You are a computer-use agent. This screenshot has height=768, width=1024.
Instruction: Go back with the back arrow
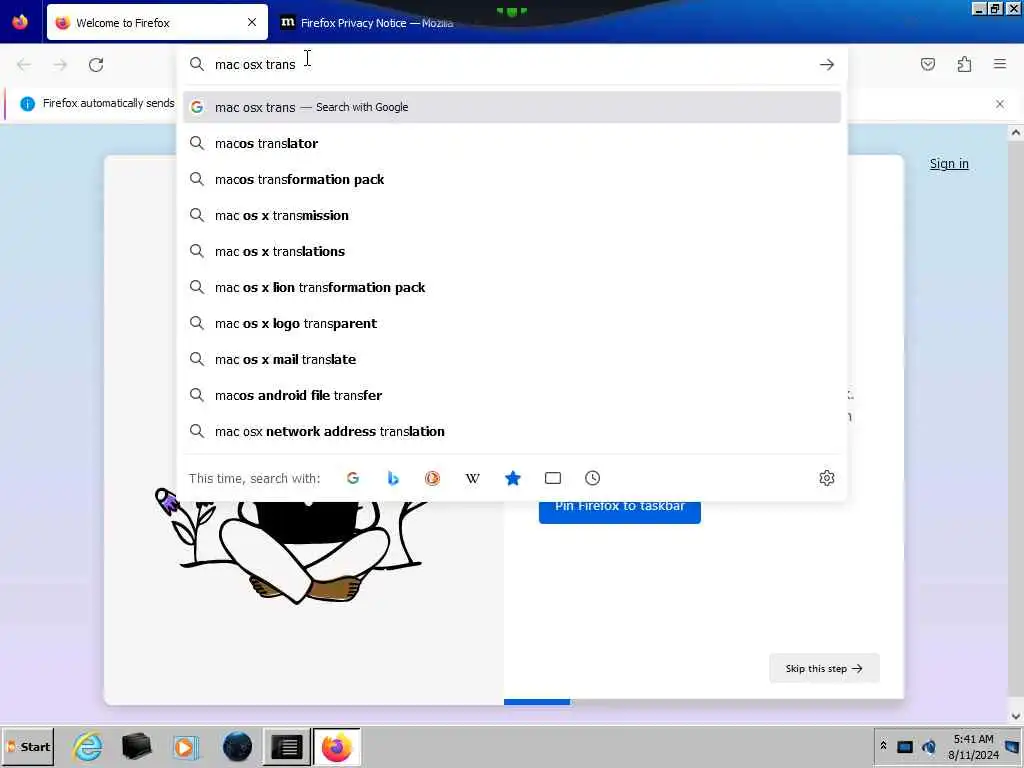[24, 65]
